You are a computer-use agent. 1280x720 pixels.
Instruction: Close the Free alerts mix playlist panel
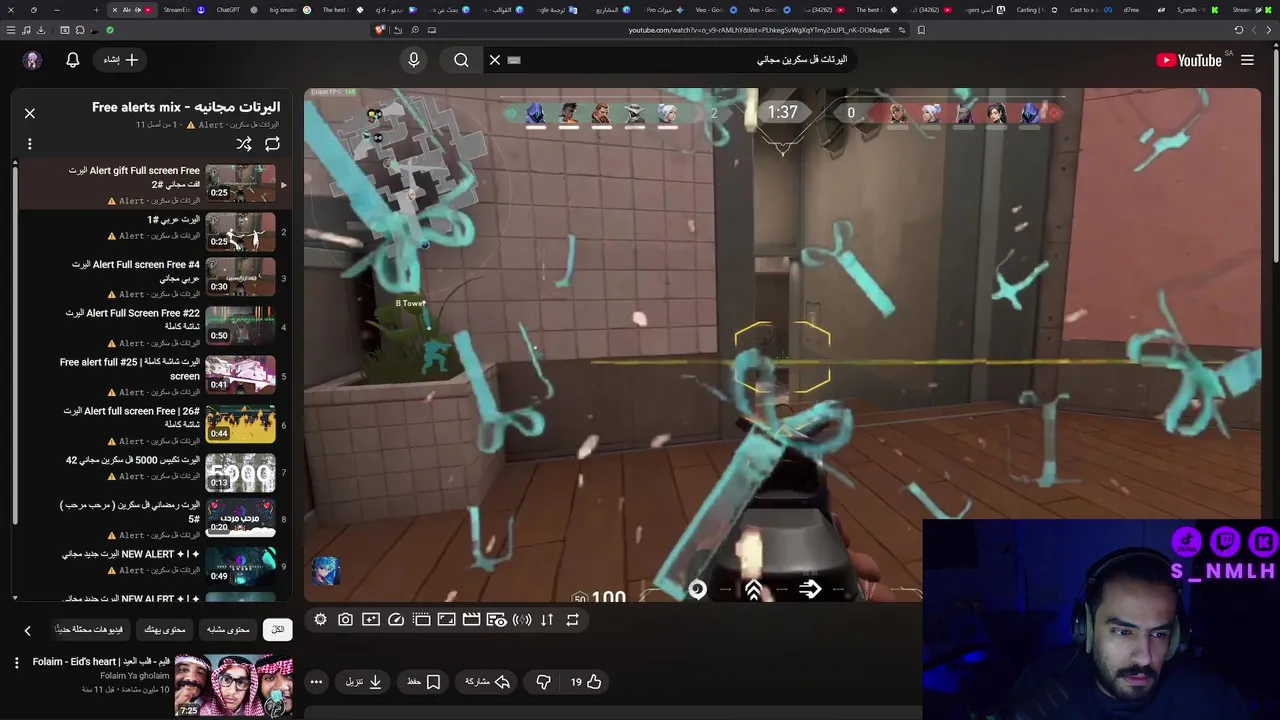coord(30,113)
